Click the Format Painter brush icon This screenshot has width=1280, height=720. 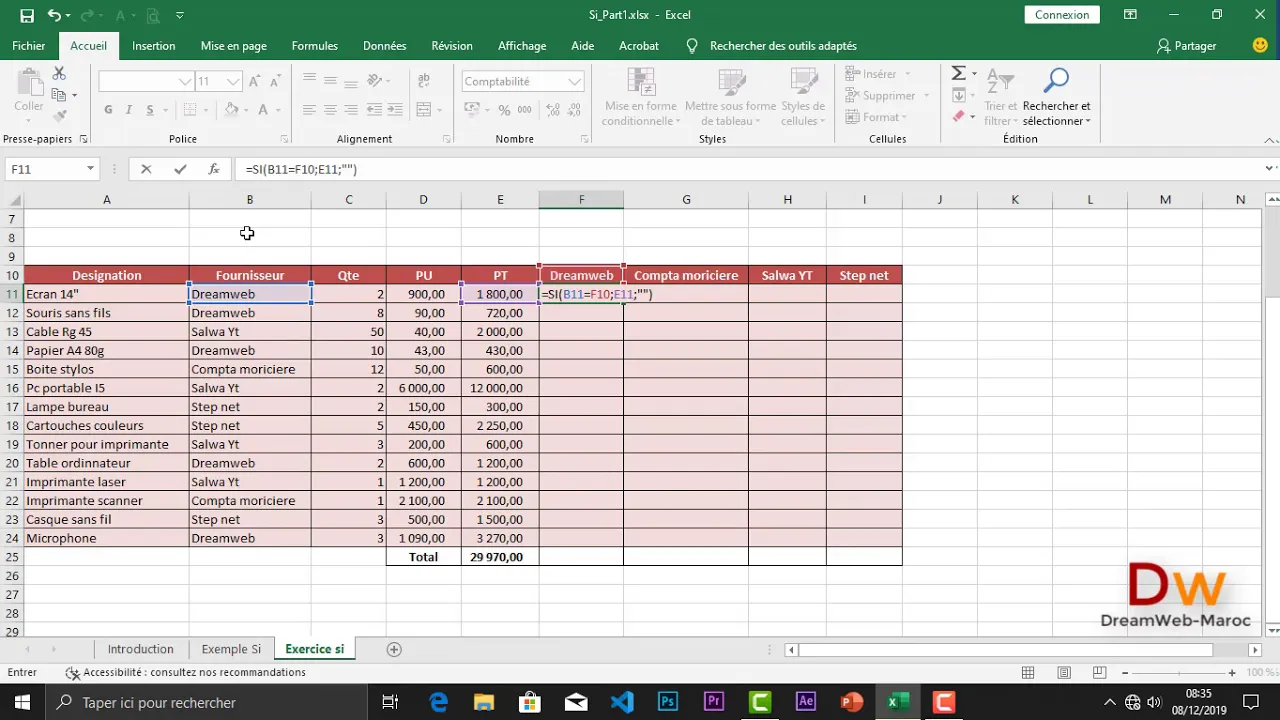tap(59, 116)
